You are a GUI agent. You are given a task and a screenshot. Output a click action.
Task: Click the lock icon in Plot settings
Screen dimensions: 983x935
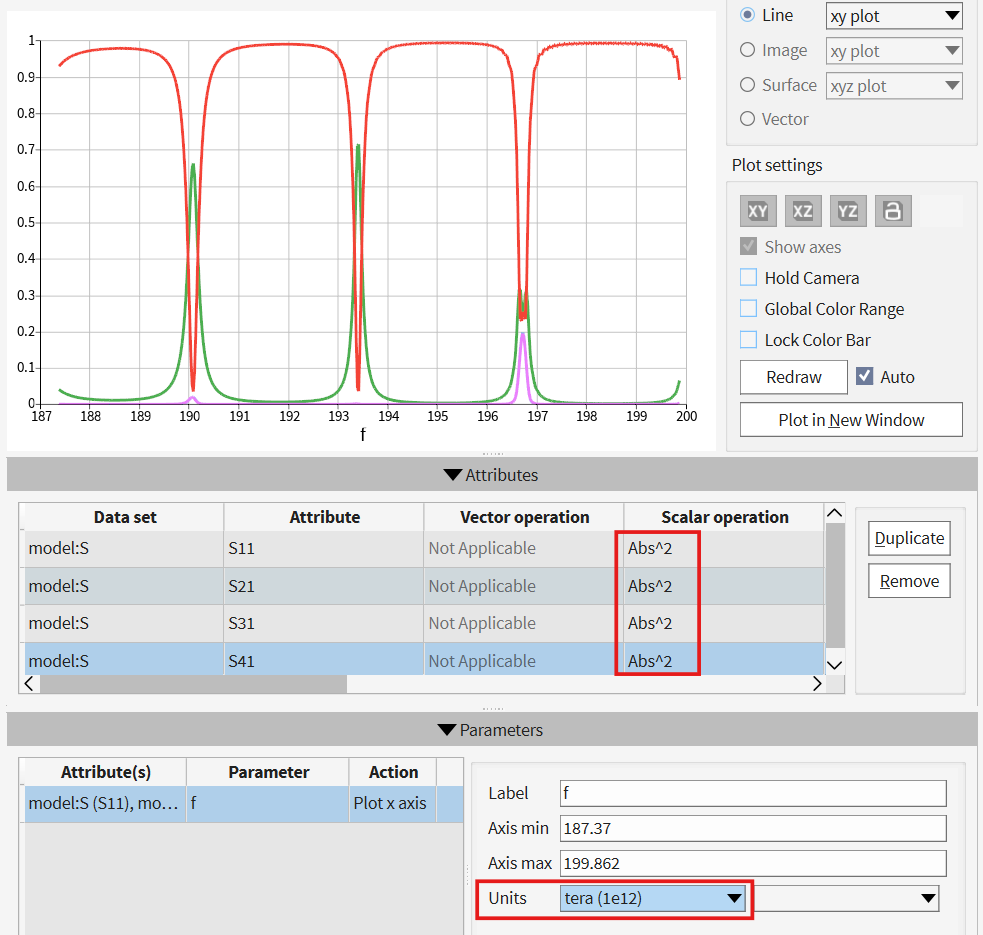coord(893,211)
